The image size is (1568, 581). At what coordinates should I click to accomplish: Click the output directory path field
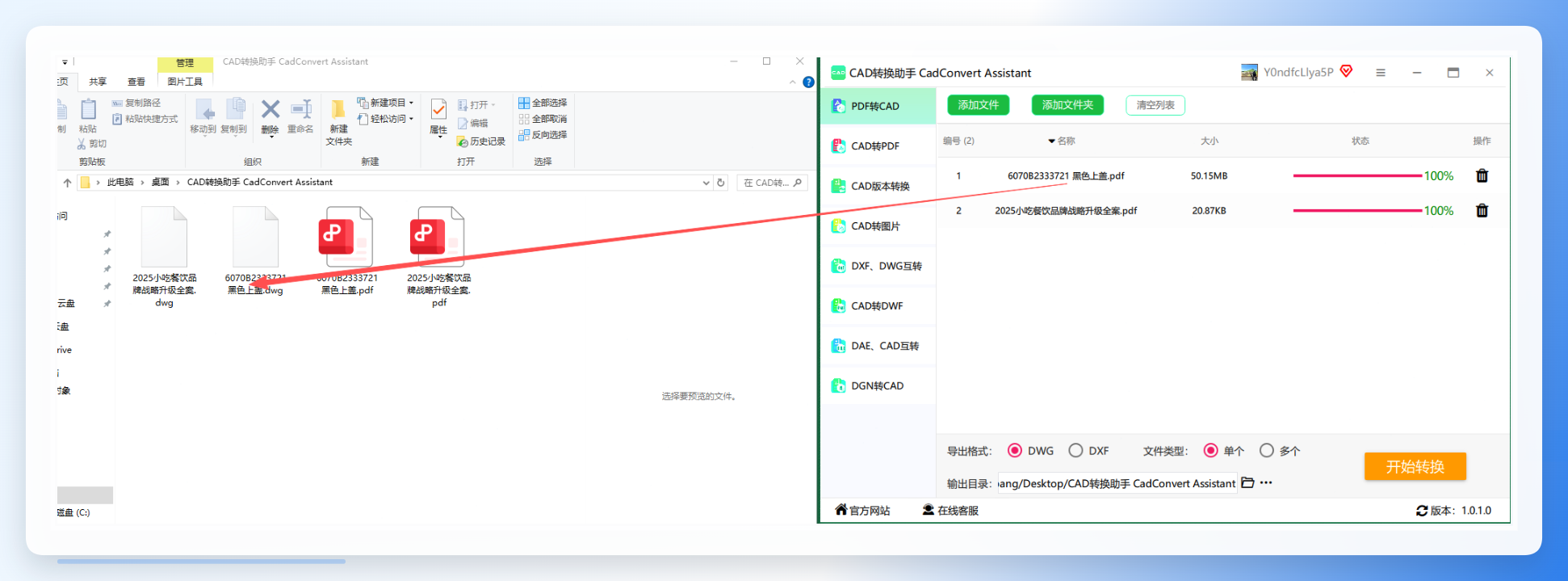tap(1117, 483)
